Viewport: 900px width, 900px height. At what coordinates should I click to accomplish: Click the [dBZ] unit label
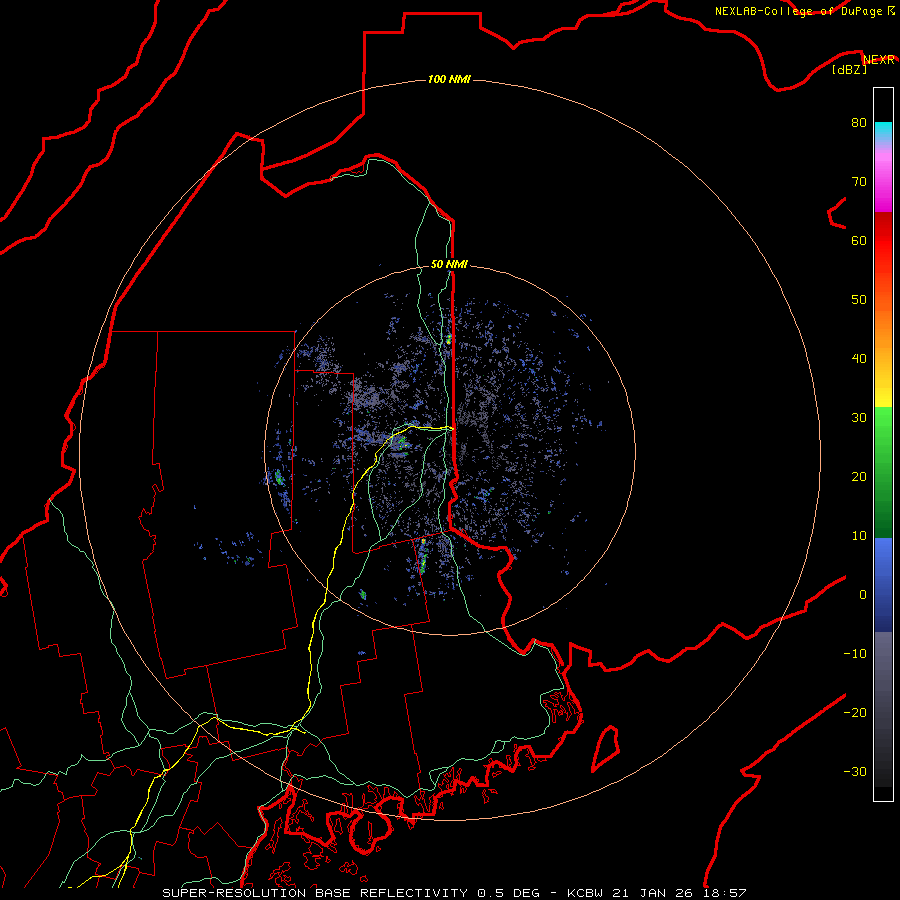pyautogui.click(x=849, y=70)
